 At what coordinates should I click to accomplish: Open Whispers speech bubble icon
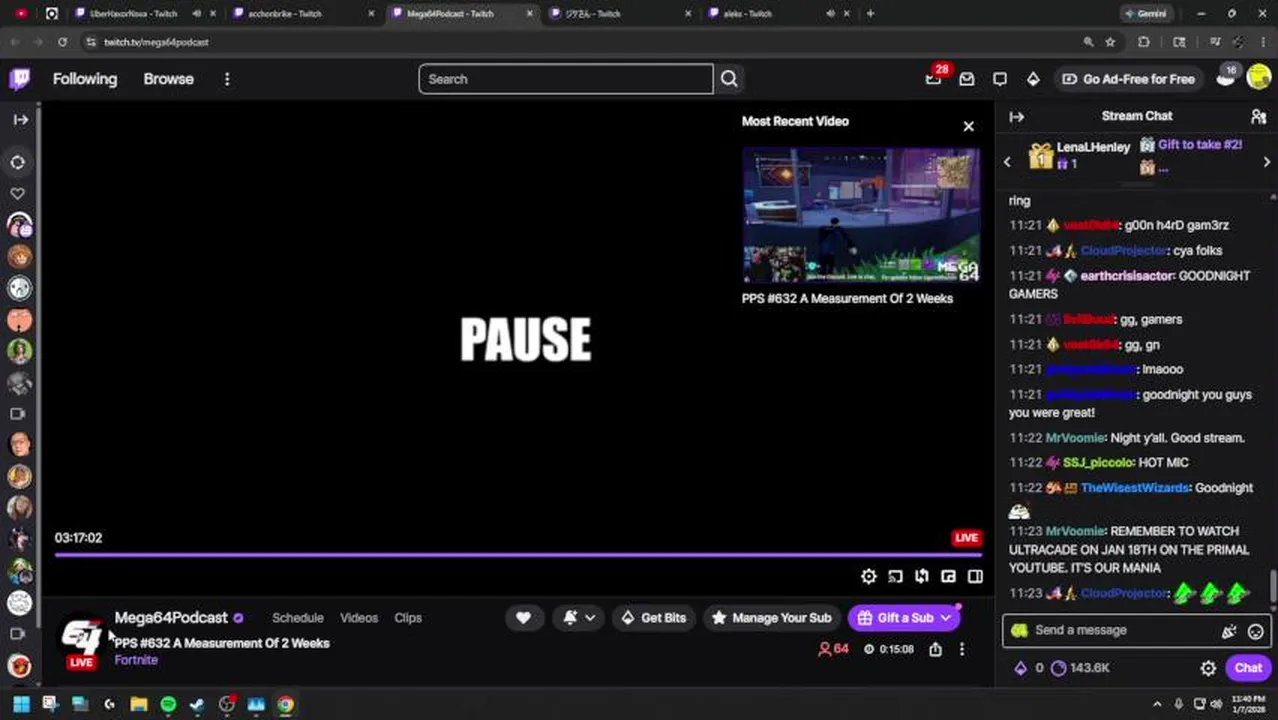1000,79
